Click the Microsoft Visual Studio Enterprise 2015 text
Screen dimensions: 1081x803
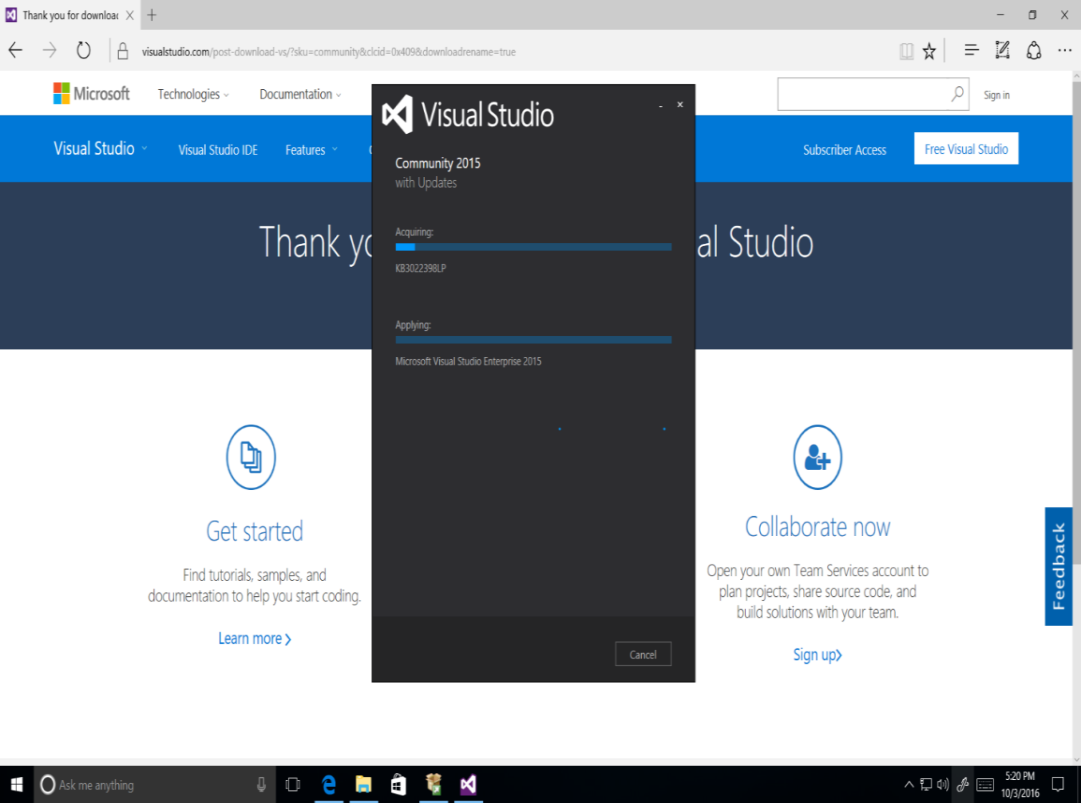click(x=468, y=361)
